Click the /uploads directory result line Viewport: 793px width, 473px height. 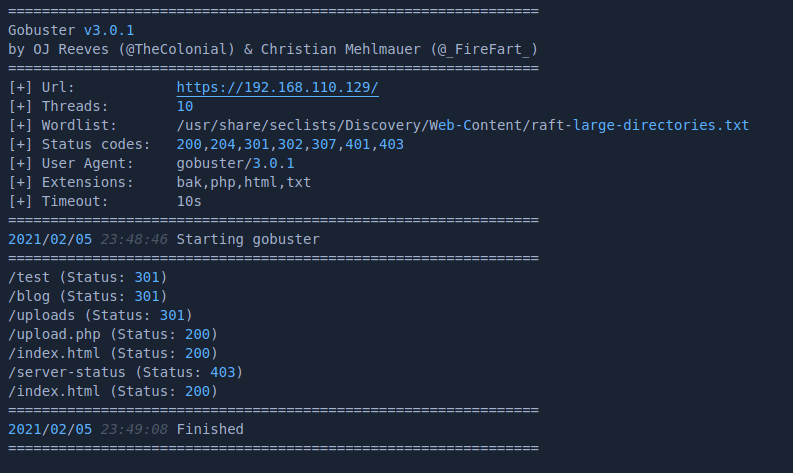[100, 315]
